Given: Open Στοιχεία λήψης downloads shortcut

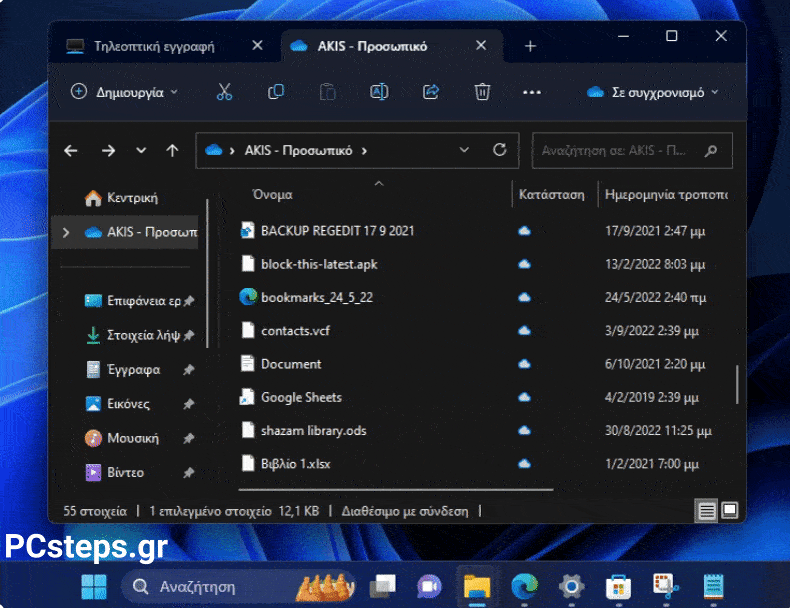Looking at the screenshot, I should [133, 335].
